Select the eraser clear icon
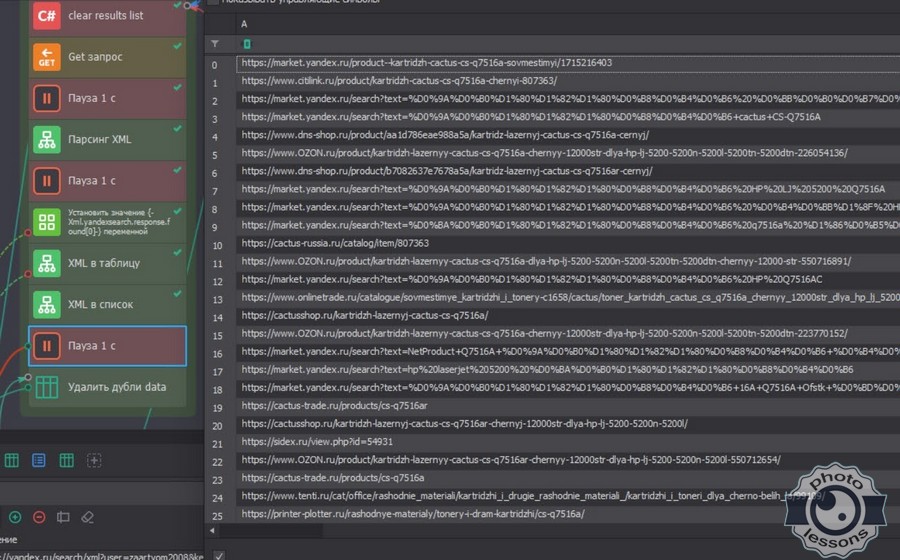The height and width of the screenshot is (560, 900). 87,517
